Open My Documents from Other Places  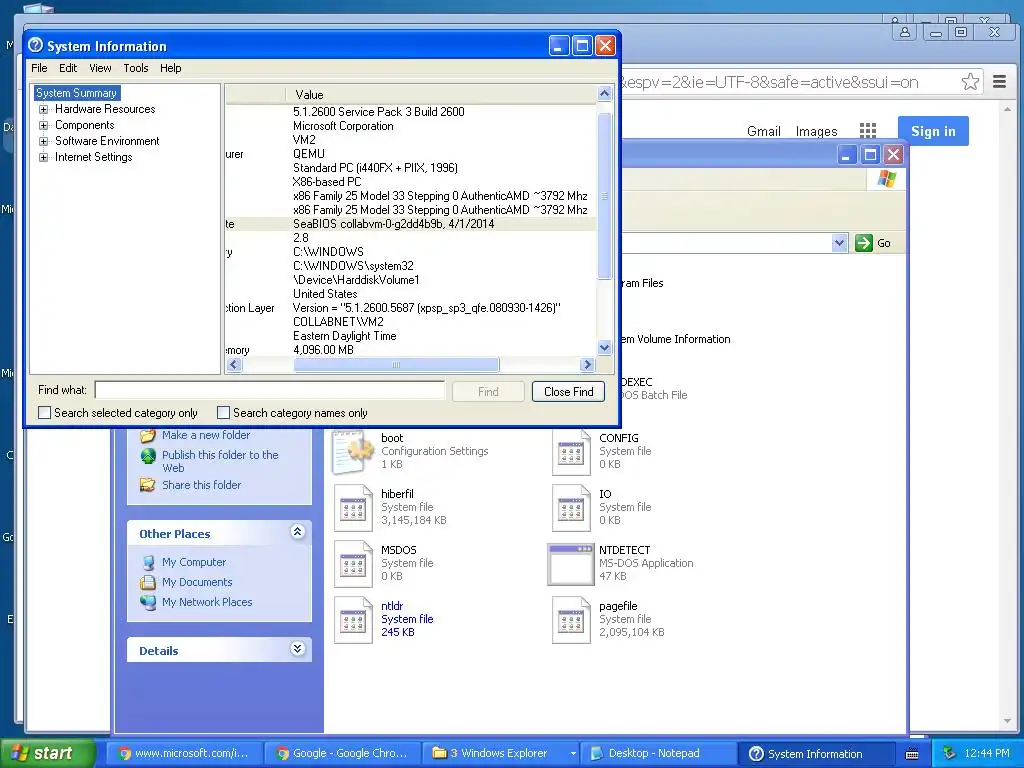[x=197, y=582]
